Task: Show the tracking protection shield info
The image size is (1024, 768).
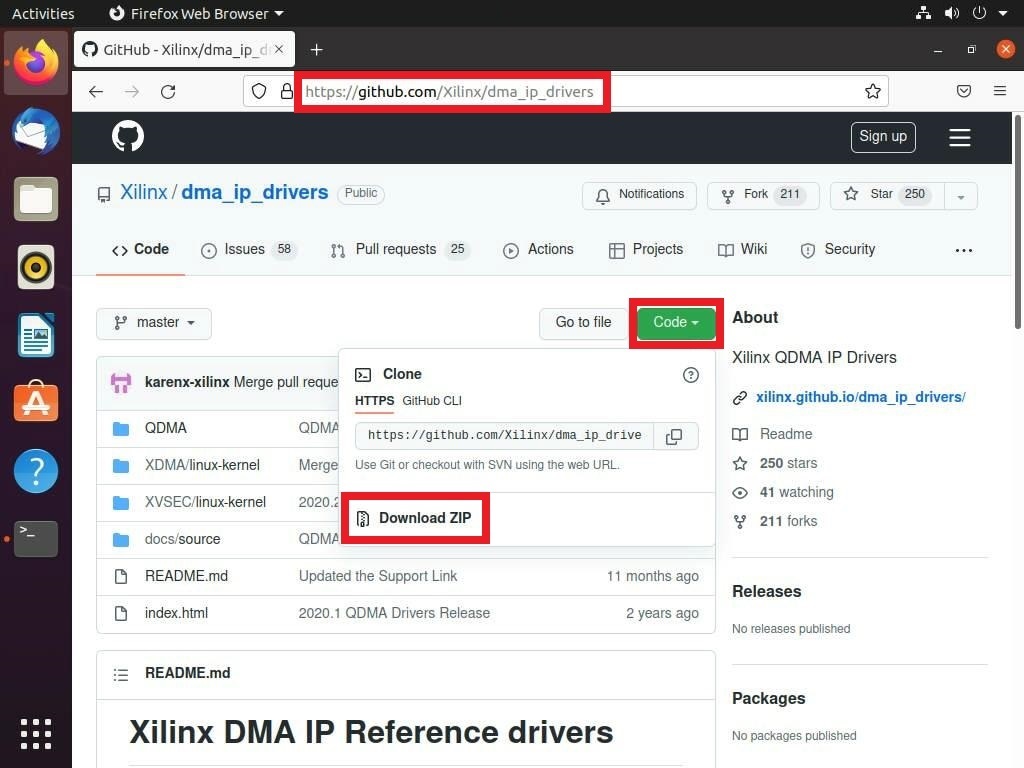Action: [x=259, y=91]
